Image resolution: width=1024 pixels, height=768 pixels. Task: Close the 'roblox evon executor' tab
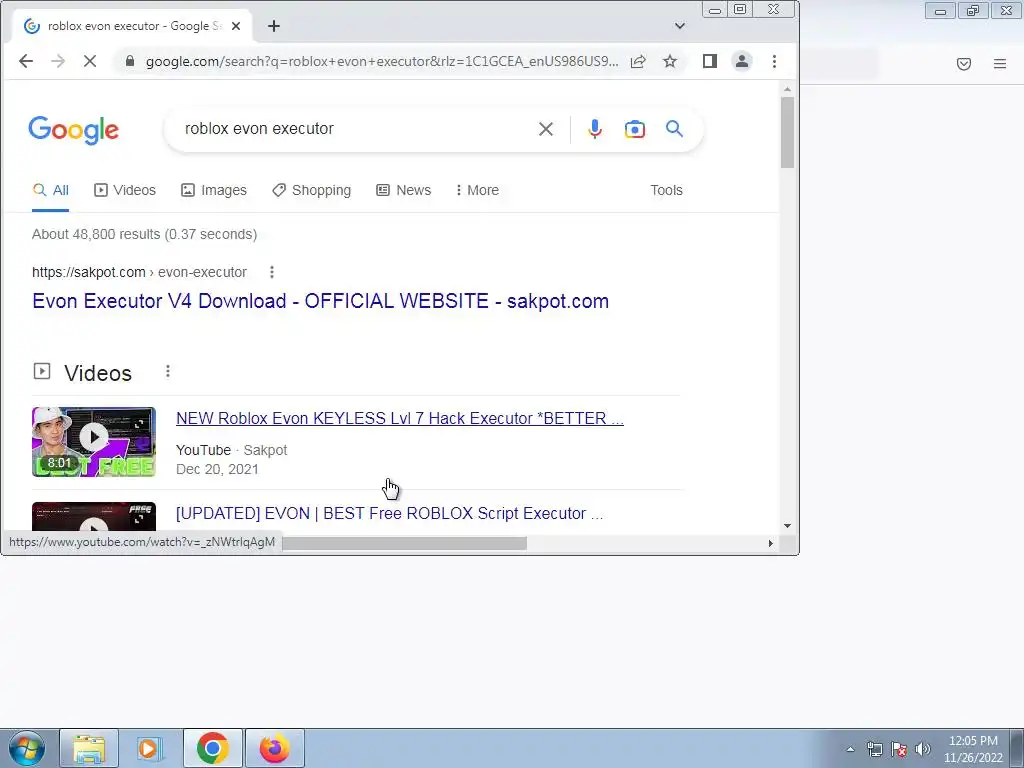click(236, 26)
